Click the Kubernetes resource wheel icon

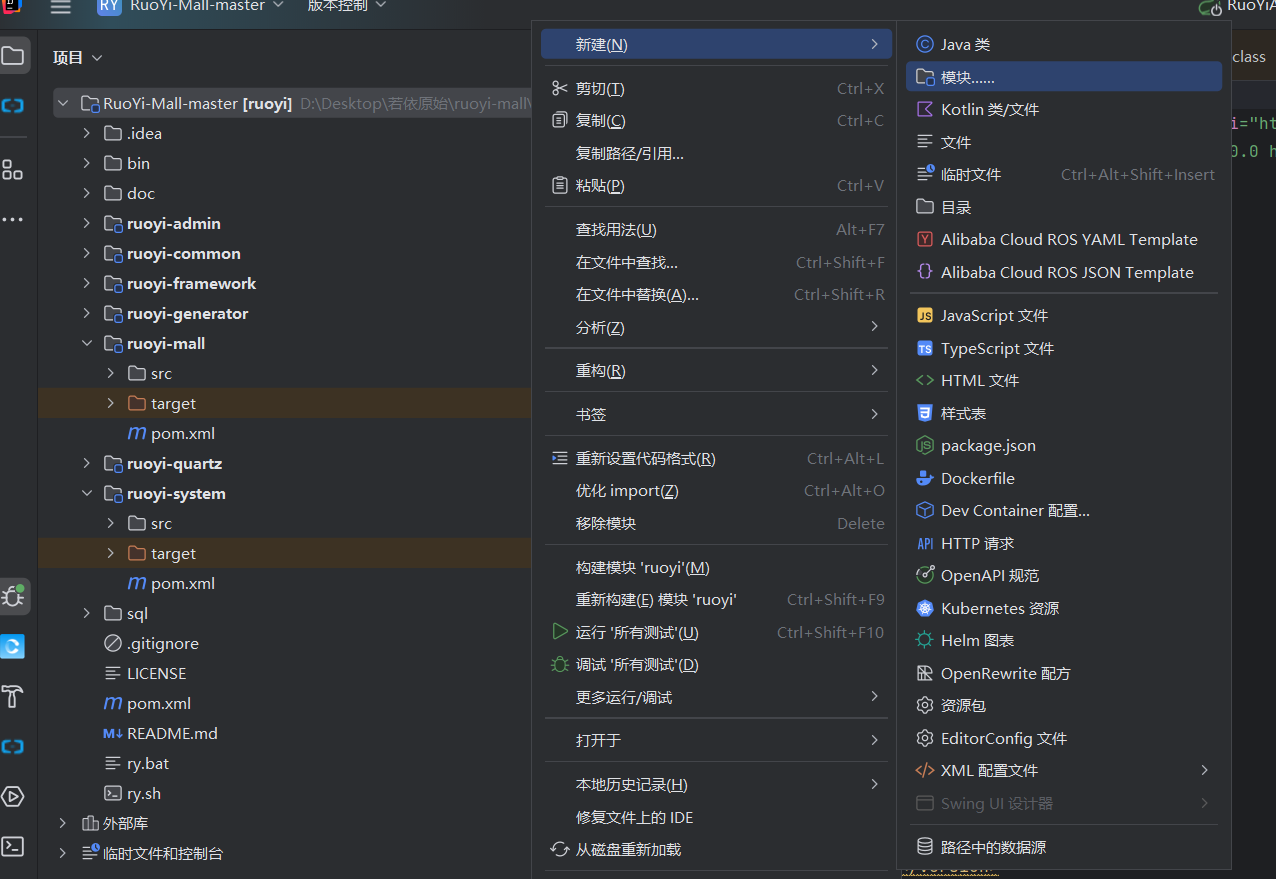925,608
